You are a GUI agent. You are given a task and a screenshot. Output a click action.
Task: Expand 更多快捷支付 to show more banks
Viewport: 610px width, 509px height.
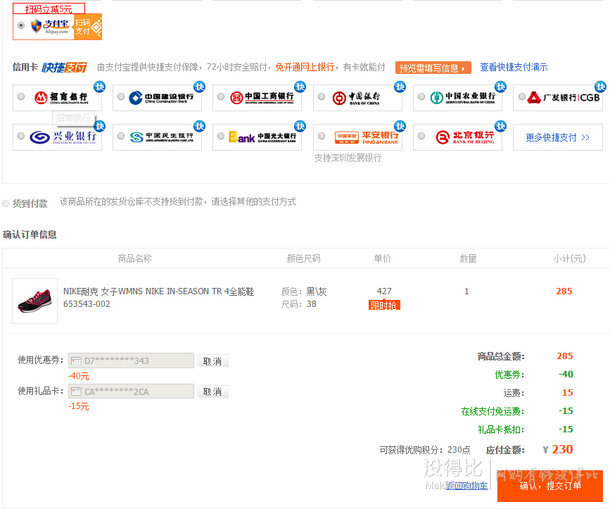(557, 137)
